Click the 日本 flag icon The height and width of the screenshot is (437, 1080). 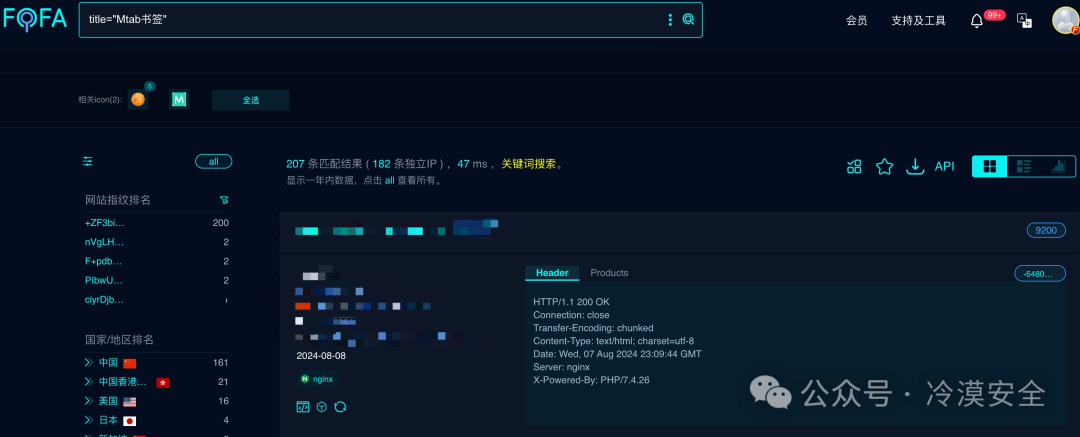129,421
